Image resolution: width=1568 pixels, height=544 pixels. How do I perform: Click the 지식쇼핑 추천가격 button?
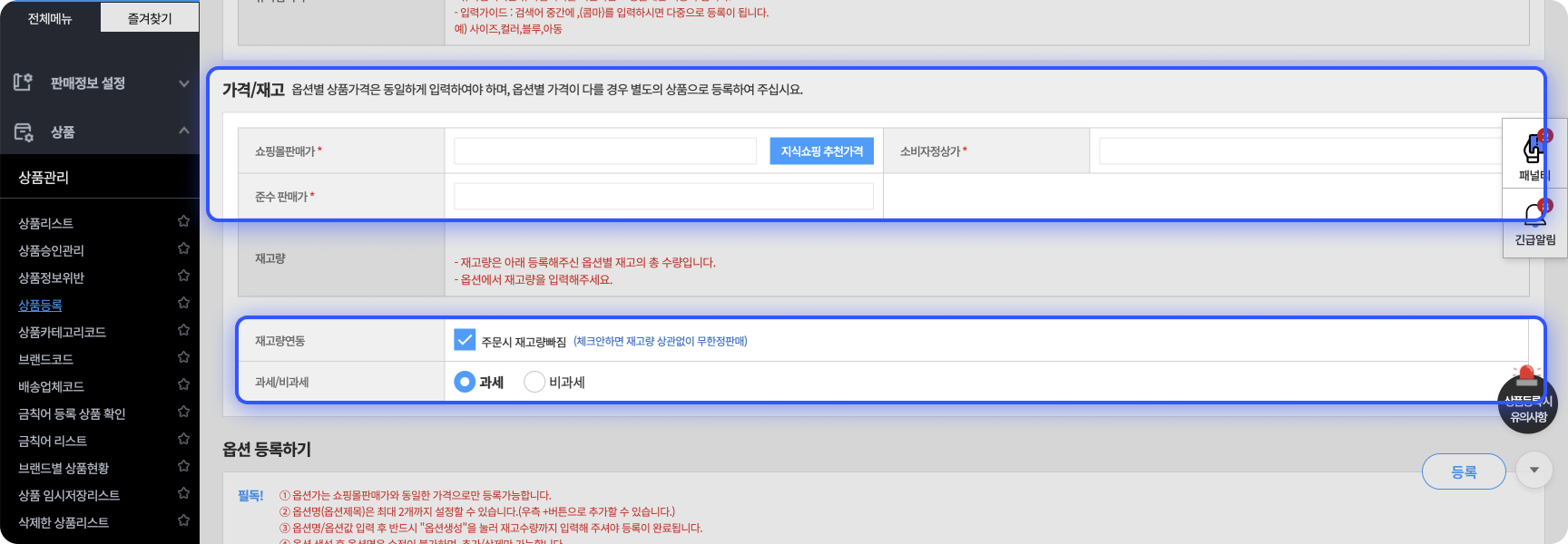pyautogui.click(x=821, y=151)
